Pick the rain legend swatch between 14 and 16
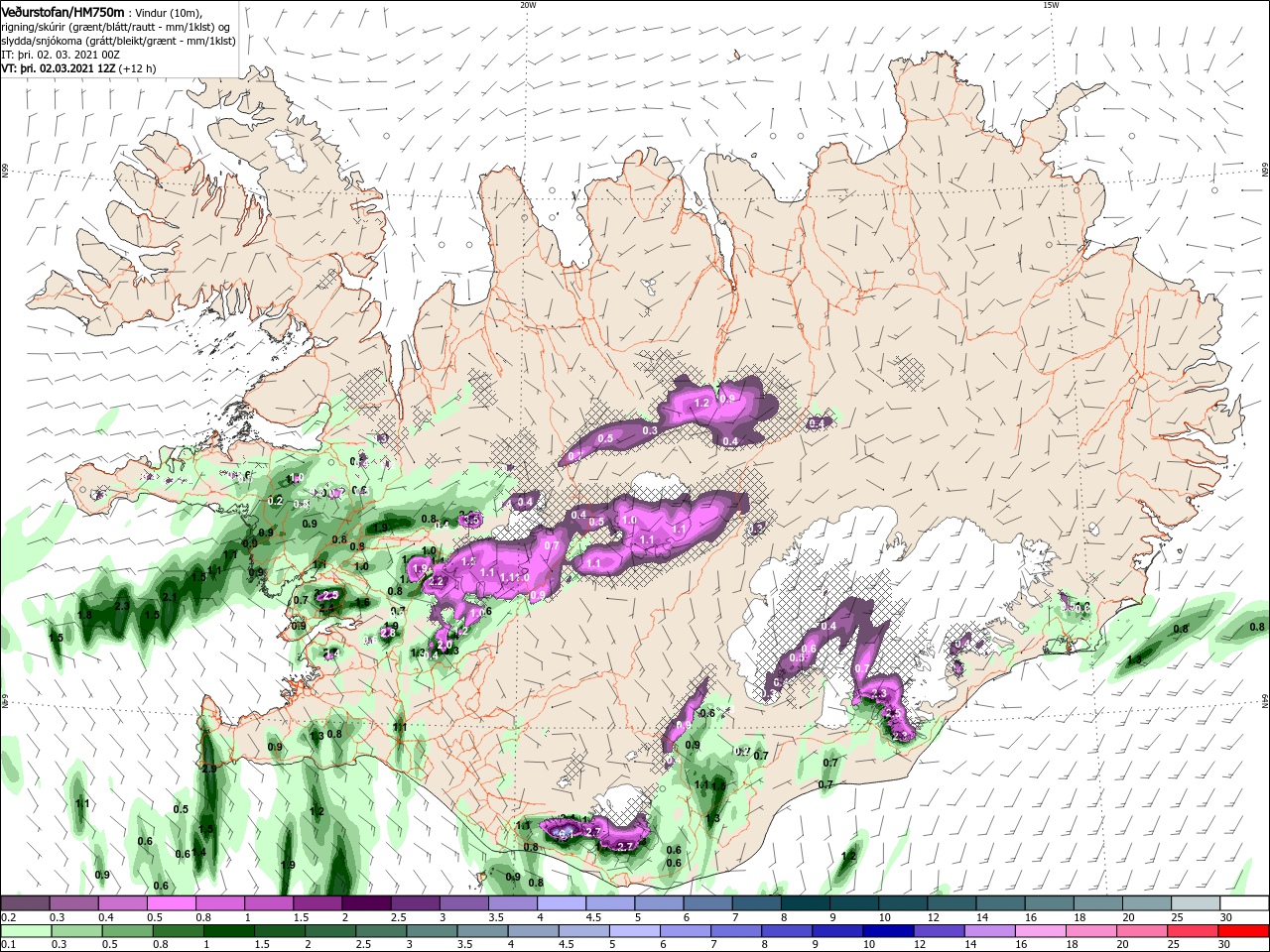Viewport: 1270px width, 952px height. 989,931
